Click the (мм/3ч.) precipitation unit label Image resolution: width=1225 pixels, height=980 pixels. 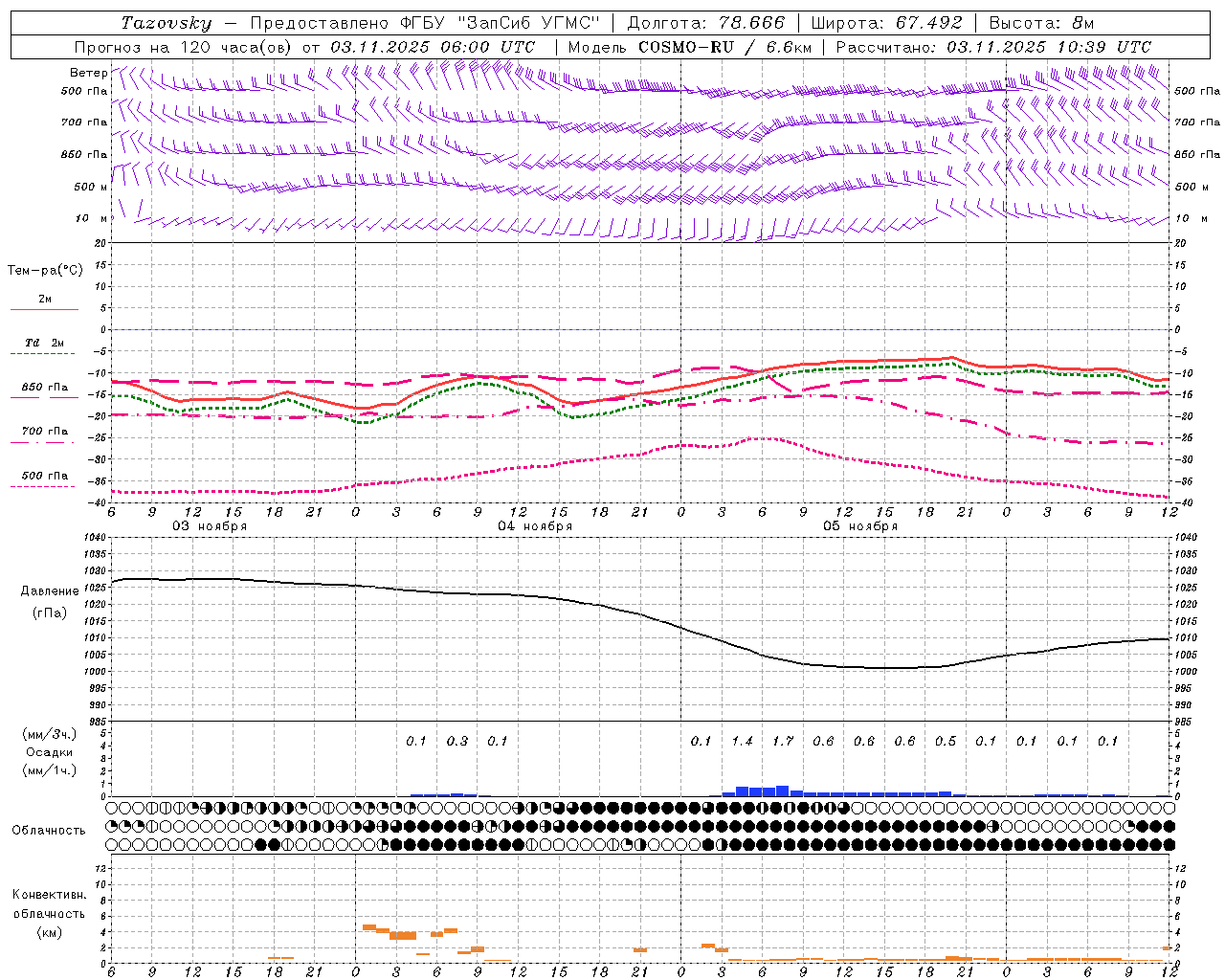pyautogui.click(x=50, y=734)
